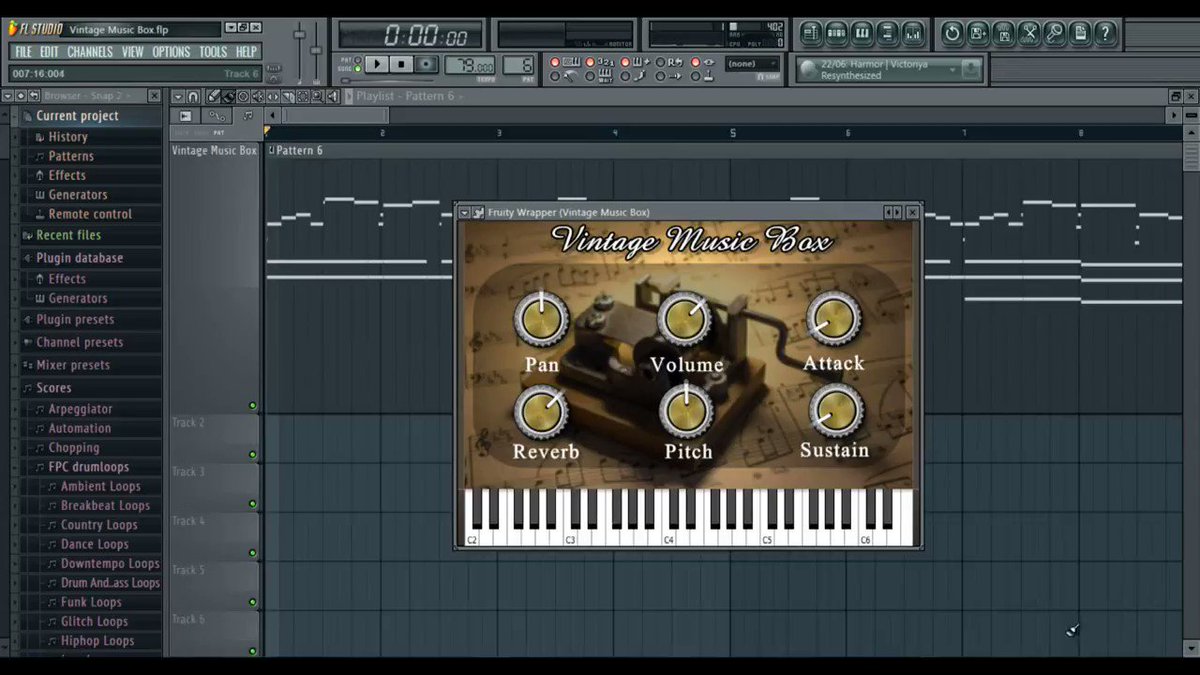Toggle the magnet snap icon in playlist
The height and width of the screenshot is (675, 1200).
click(x=193, y=97)
